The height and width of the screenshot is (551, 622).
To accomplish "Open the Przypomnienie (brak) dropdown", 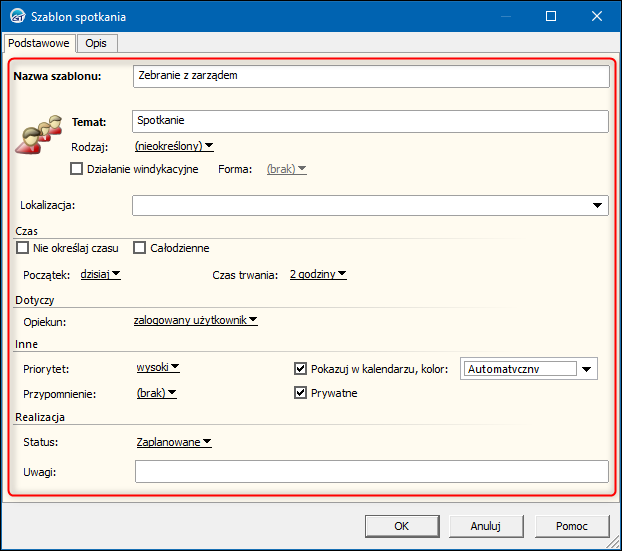I will point(157,393).
